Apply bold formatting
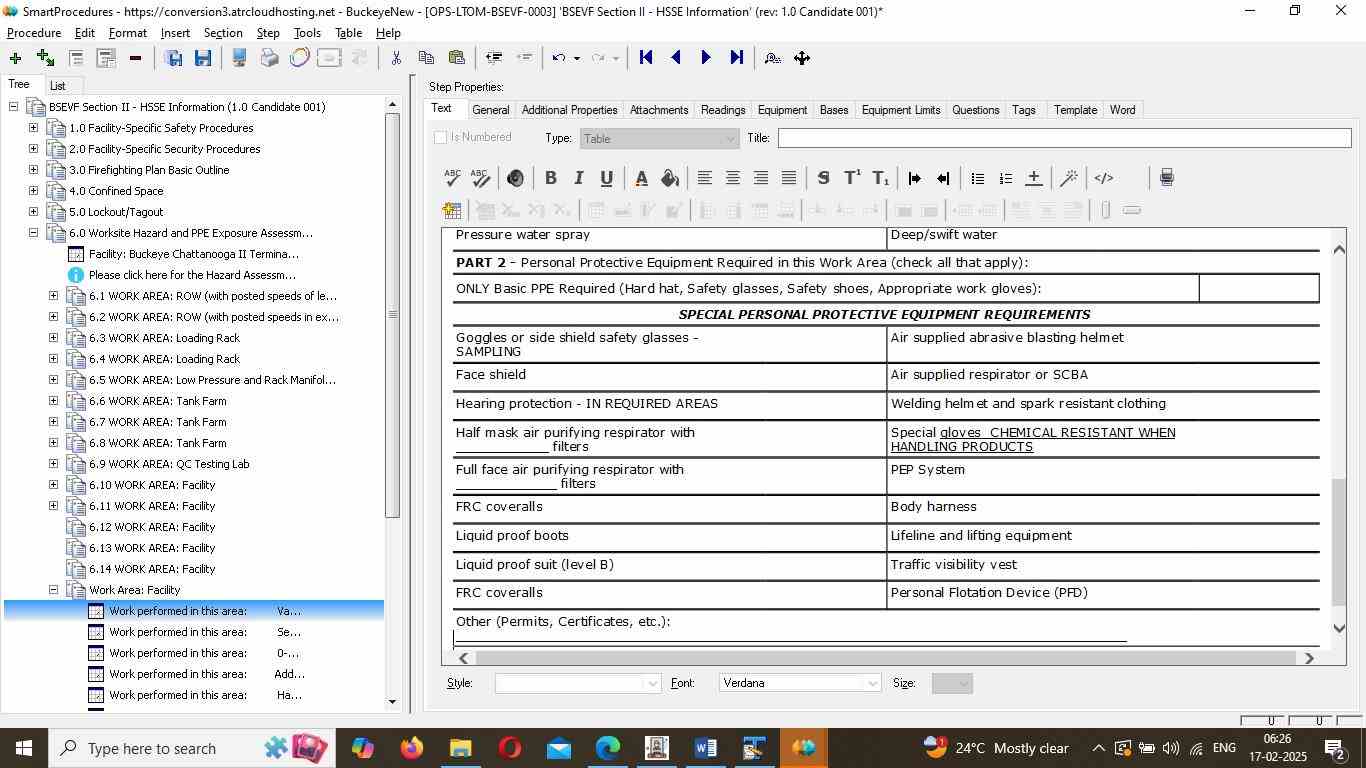Screen dimensions: 1366x768 pos(551,178)
